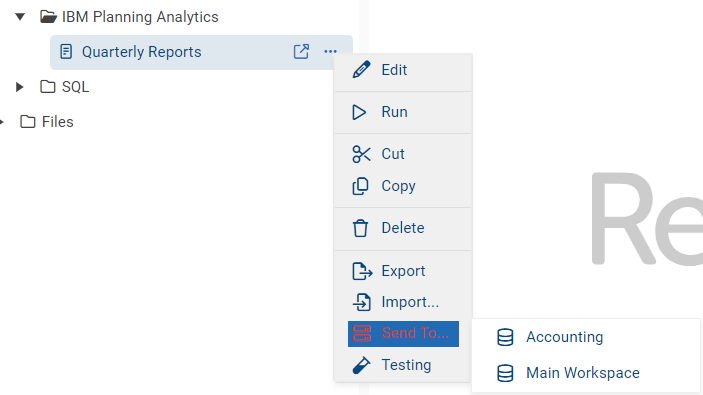Choose Delete from the context menu

pos(403,228)
